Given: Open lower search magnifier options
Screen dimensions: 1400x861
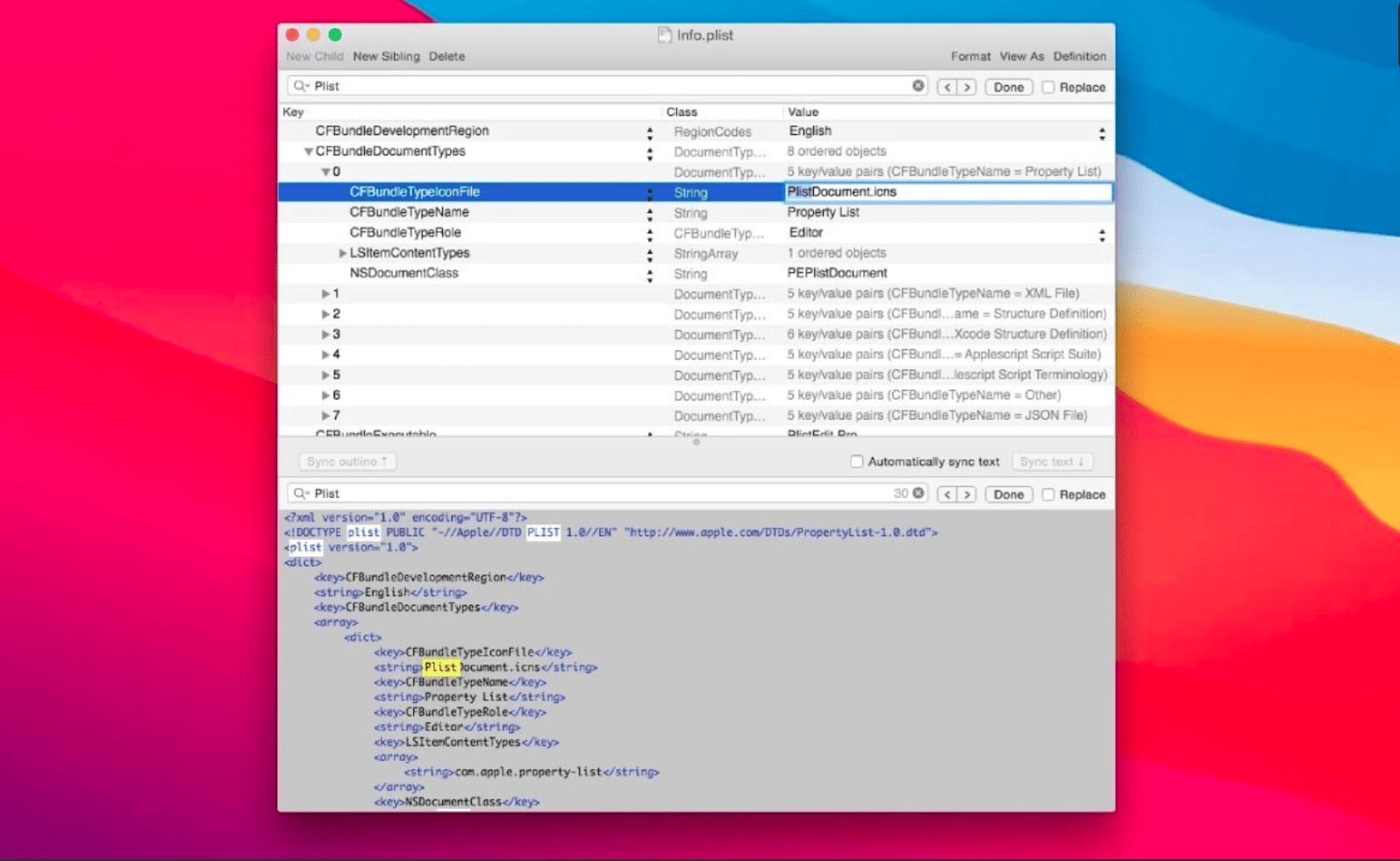Looking at the screenshot, I should 301,494.
